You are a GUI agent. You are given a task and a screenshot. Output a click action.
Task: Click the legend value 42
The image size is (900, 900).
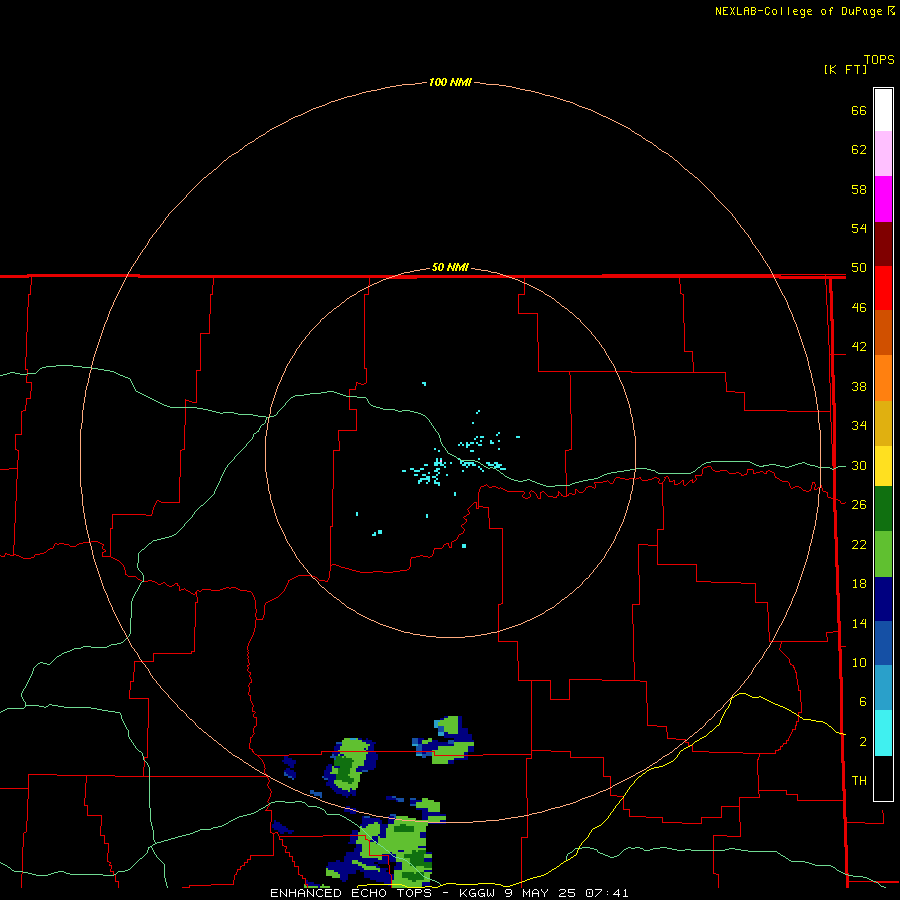pos(859,347)
